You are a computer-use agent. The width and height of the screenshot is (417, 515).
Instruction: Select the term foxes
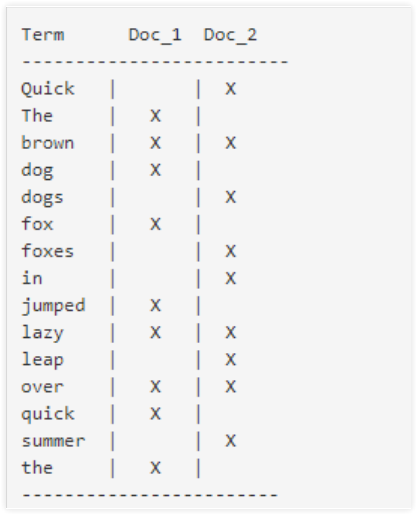[48, 251]
